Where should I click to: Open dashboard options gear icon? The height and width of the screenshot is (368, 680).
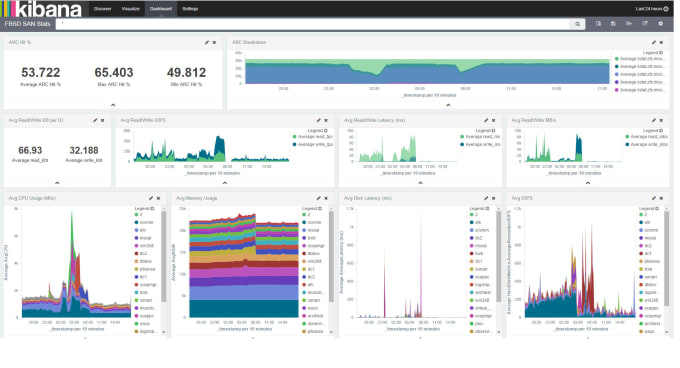[660, 23]
